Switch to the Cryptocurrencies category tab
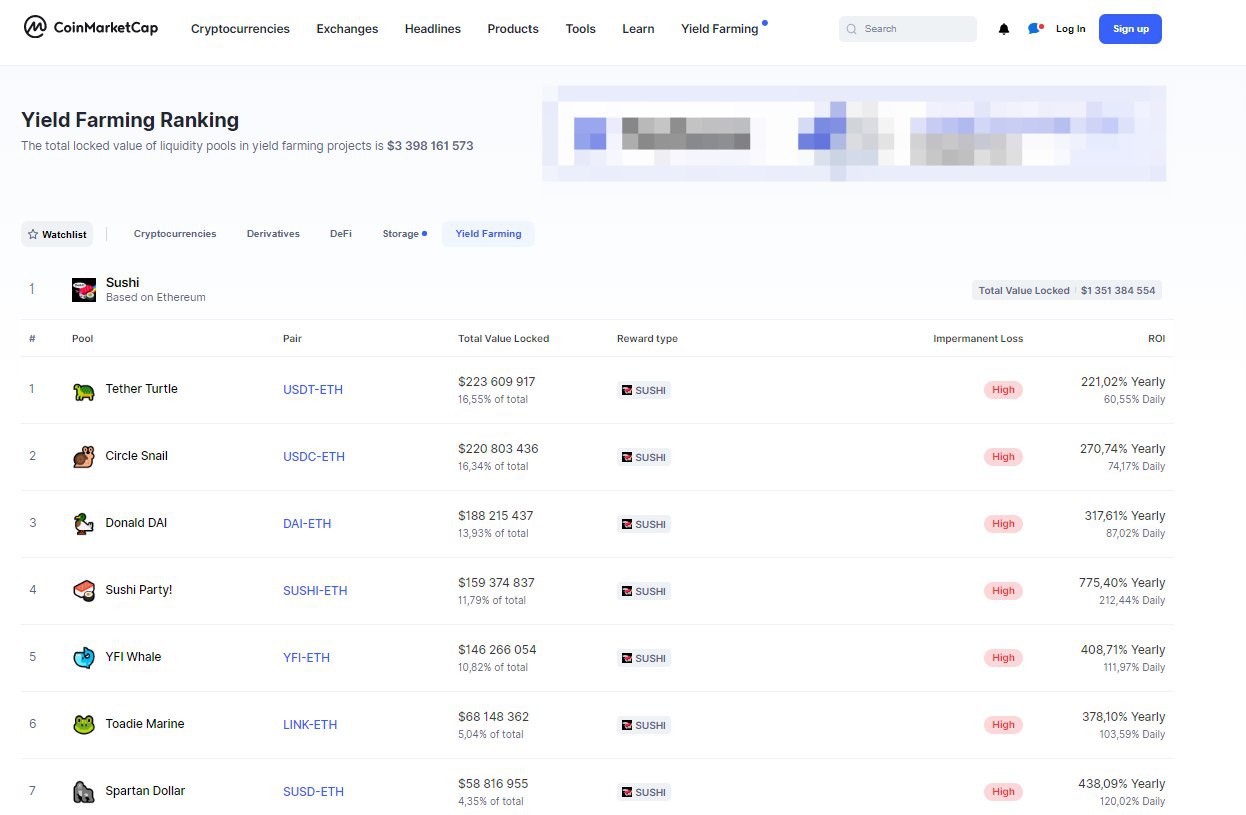1246x815 pixels. [175, 234]
